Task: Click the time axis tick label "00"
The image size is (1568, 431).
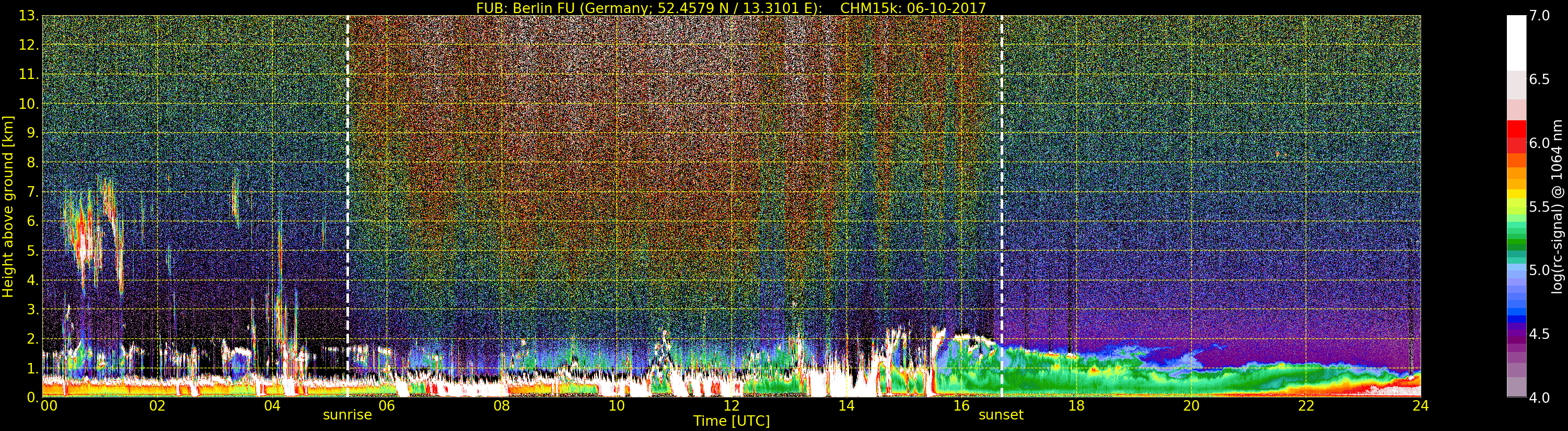Action: pos(49,406)
